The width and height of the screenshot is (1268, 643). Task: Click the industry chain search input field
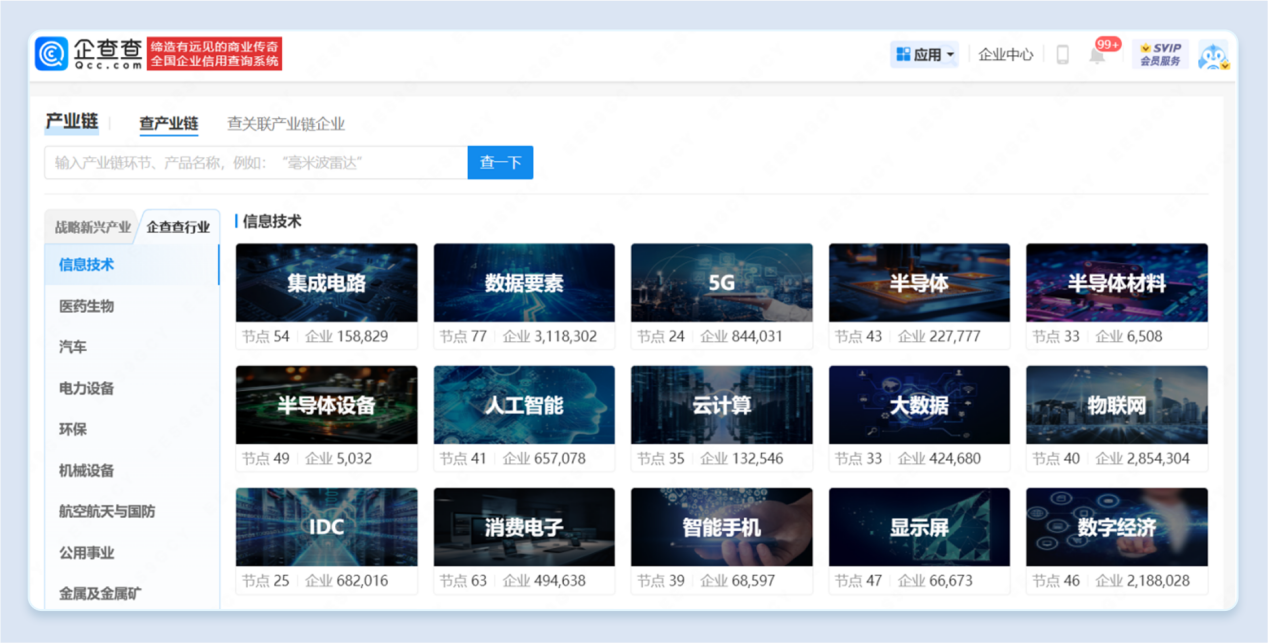pyautogui.click(x=255, y=163)
